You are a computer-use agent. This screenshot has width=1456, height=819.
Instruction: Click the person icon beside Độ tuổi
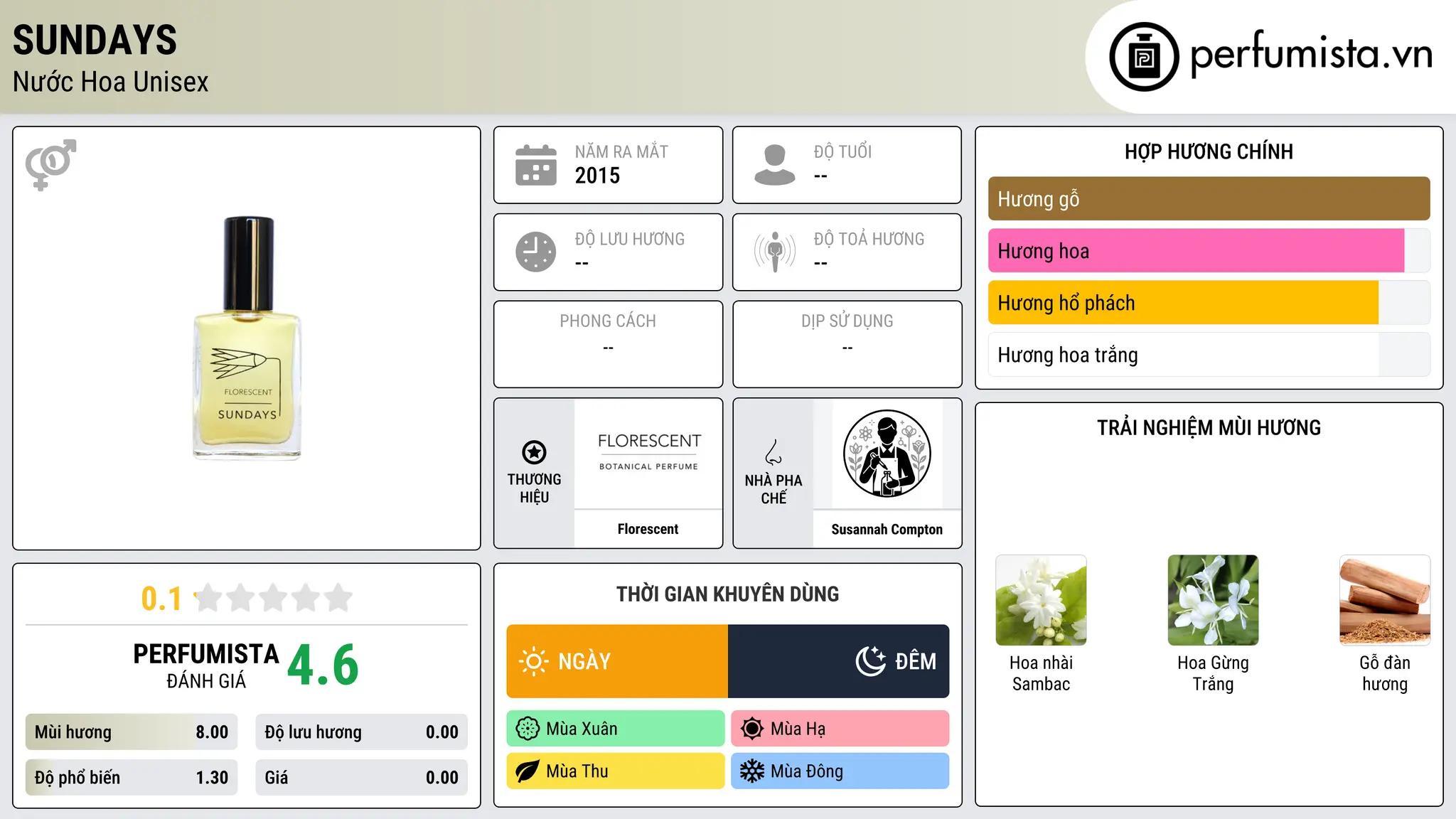point(775,165)
